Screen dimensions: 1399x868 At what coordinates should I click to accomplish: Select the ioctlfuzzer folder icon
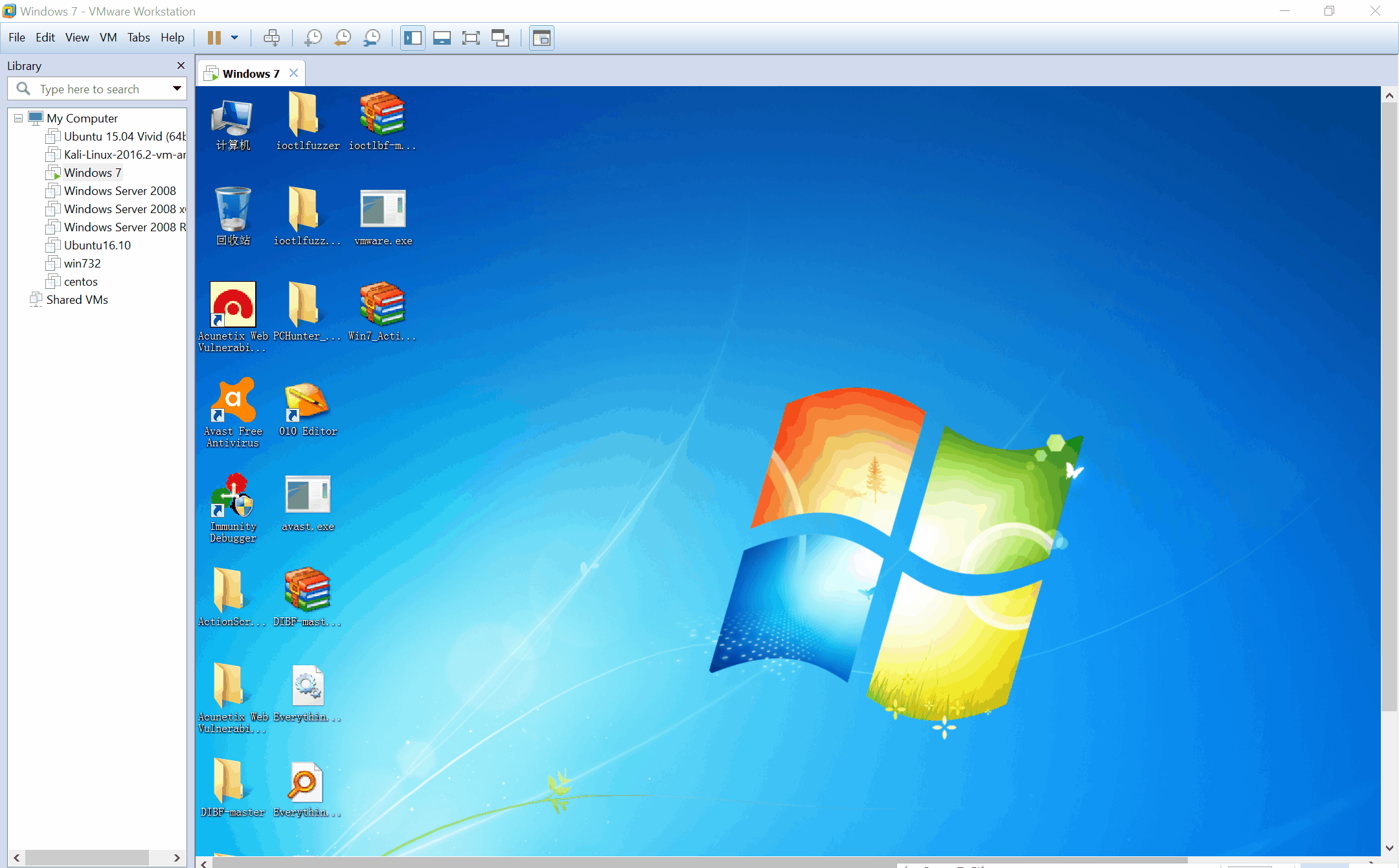(308, 122)
